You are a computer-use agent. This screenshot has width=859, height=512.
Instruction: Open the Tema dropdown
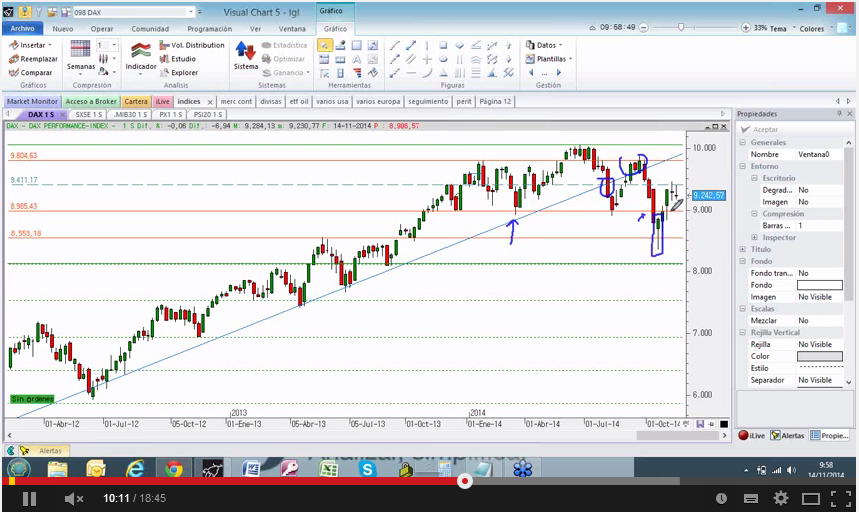coord(782,28)
